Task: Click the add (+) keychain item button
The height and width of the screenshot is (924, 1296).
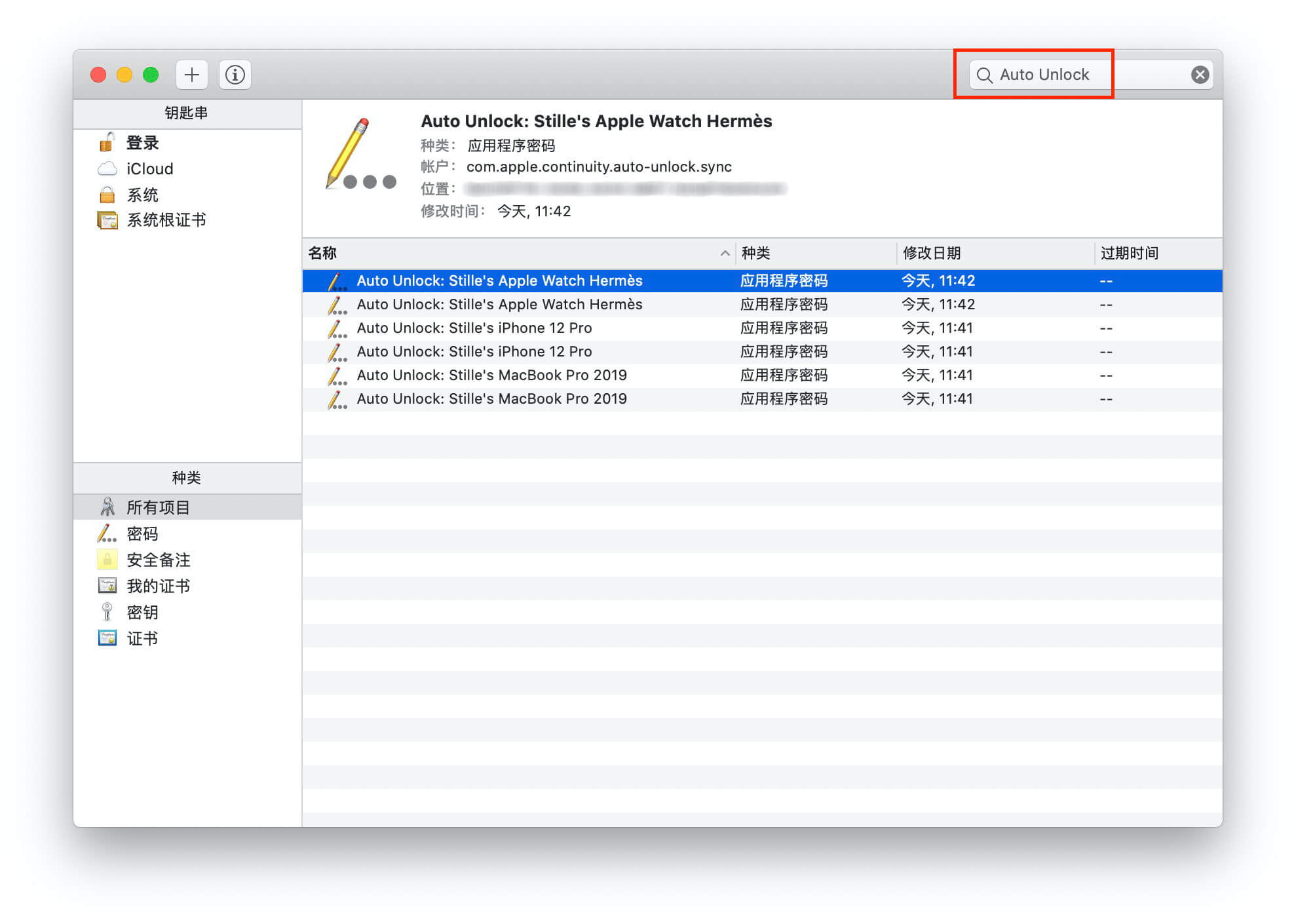Action: point(191,75)
